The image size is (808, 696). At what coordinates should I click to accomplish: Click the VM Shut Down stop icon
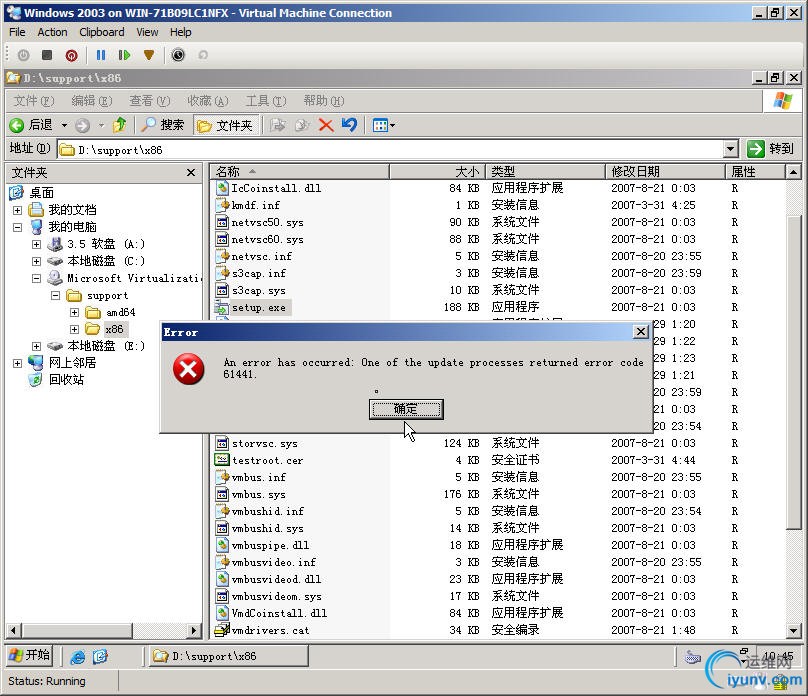click(47, 55)
